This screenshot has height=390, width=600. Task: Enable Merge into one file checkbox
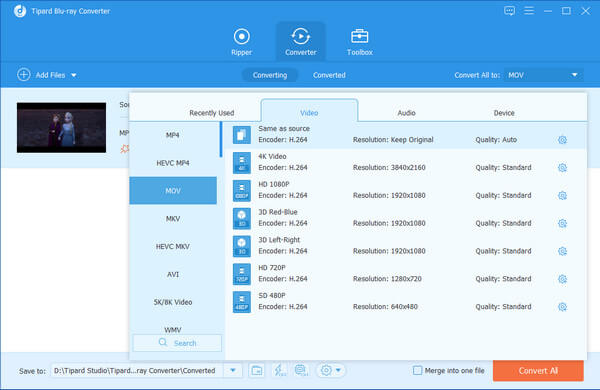pyautogui.click(x=417, y=370)
